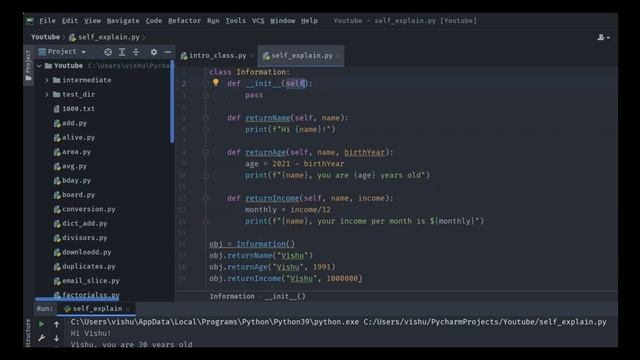Open the Refactor menu
The width and height of the screenshot is (640, 360).
click(184, 20)
